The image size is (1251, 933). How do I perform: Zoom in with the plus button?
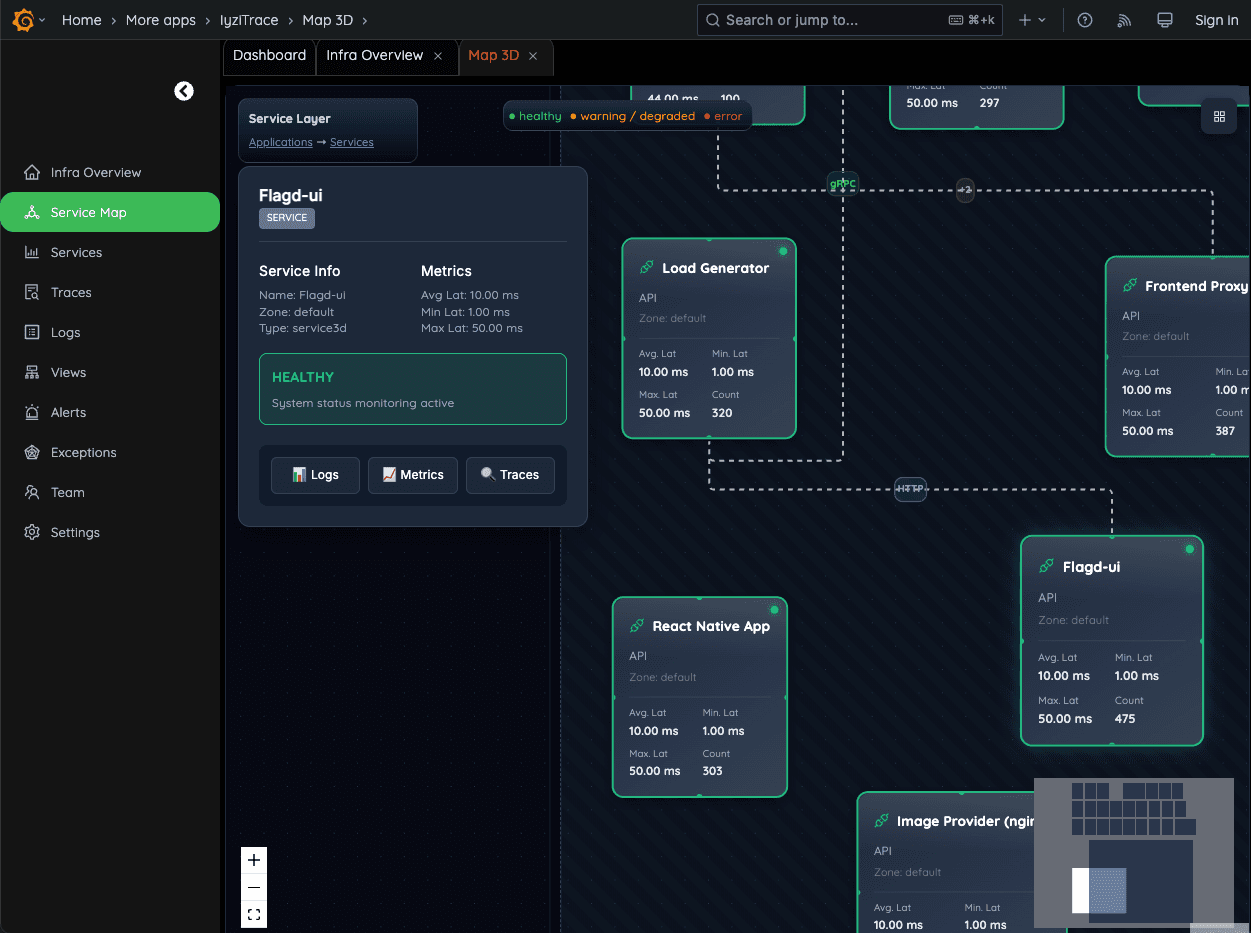[254, 860]
